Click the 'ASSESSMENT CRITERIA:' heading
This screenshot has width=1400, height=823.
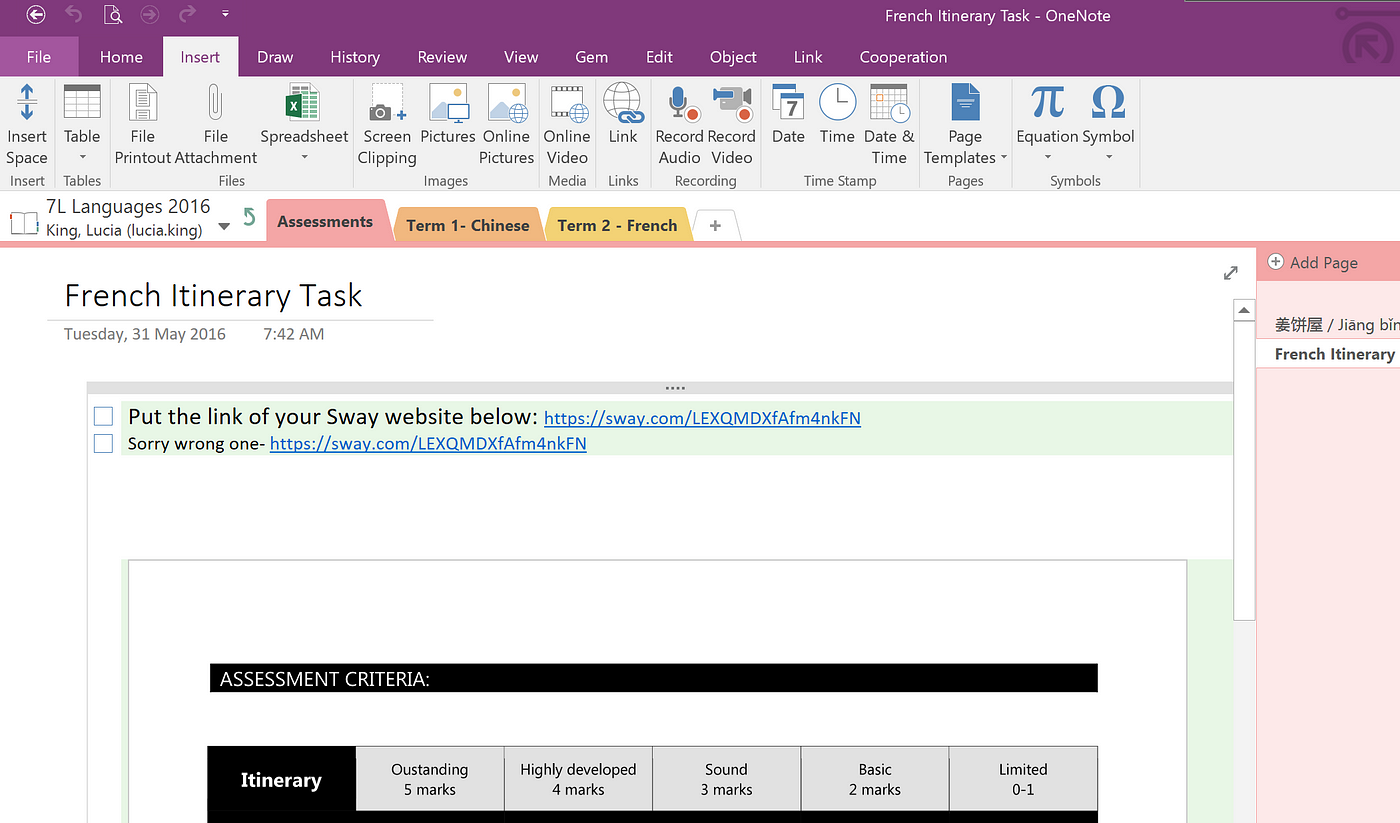[325, 679]
